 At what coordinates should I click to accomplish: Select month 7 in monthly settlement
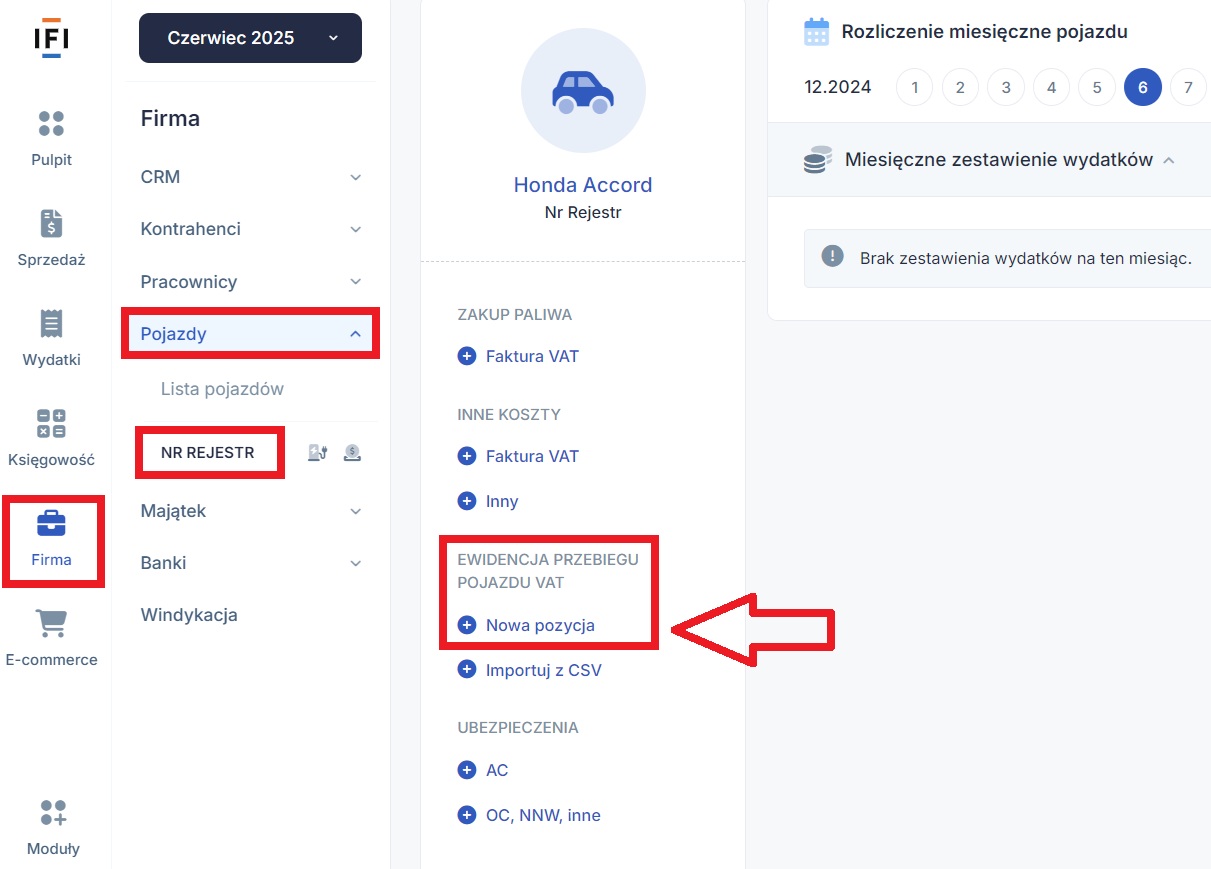(x=1188, y=87)
